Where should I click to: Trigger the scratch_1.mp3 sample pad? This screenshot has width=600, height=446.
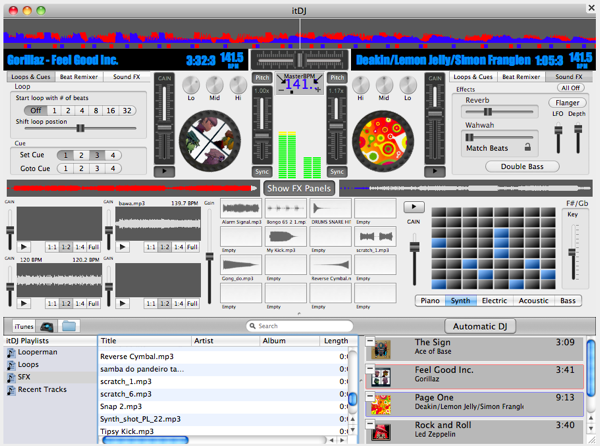375,237
